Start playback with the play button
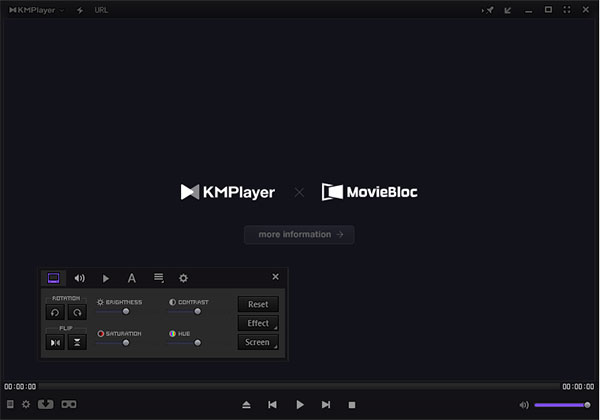 [x=300, y=405]
